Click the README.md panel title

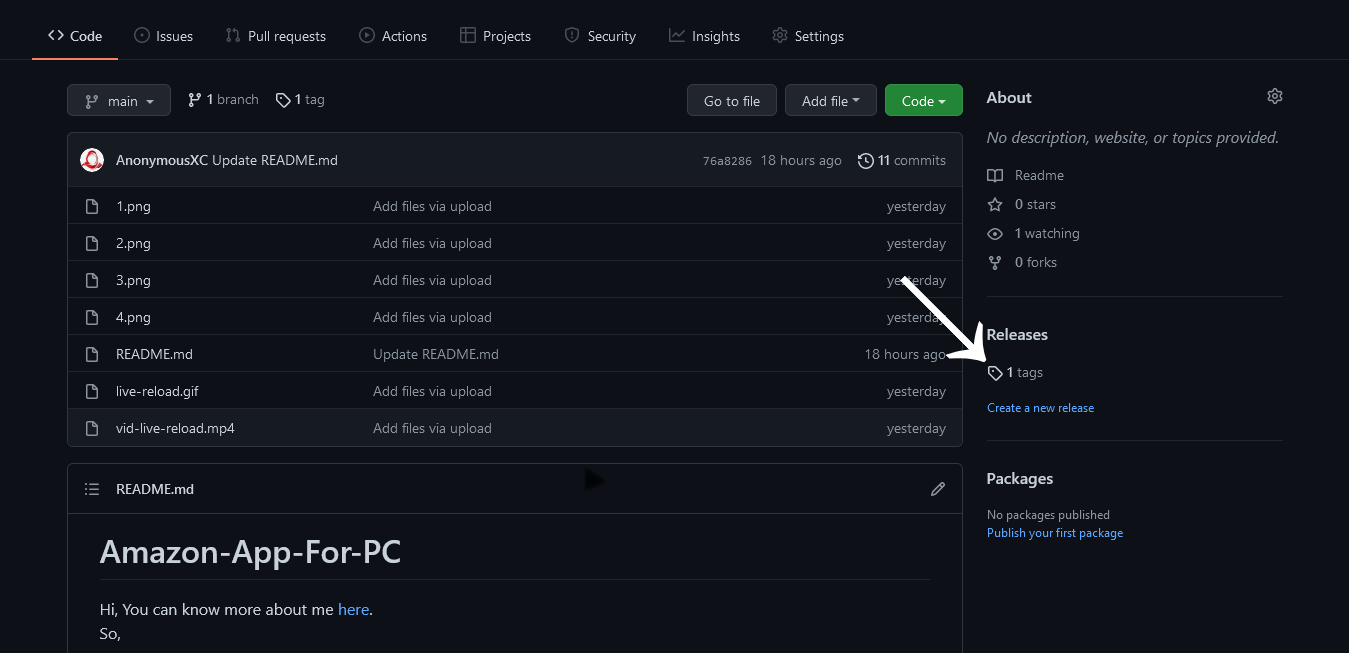(155, 489)
